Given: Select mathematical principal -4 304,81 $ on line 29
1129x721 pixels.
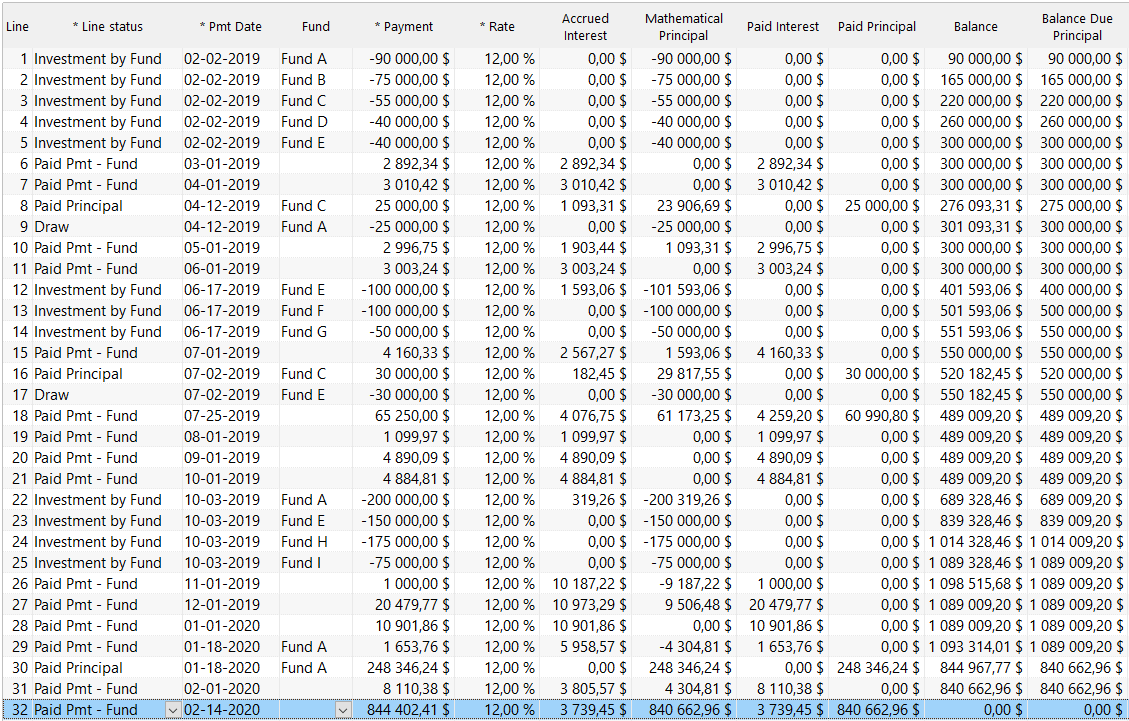Looking at the screenshot, I should click(x=695, y=647).
